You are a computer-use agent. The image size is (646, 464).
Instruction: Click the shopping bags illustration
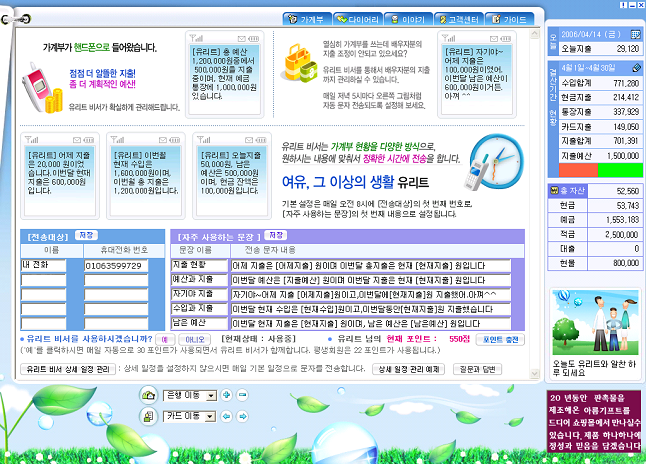299,63
